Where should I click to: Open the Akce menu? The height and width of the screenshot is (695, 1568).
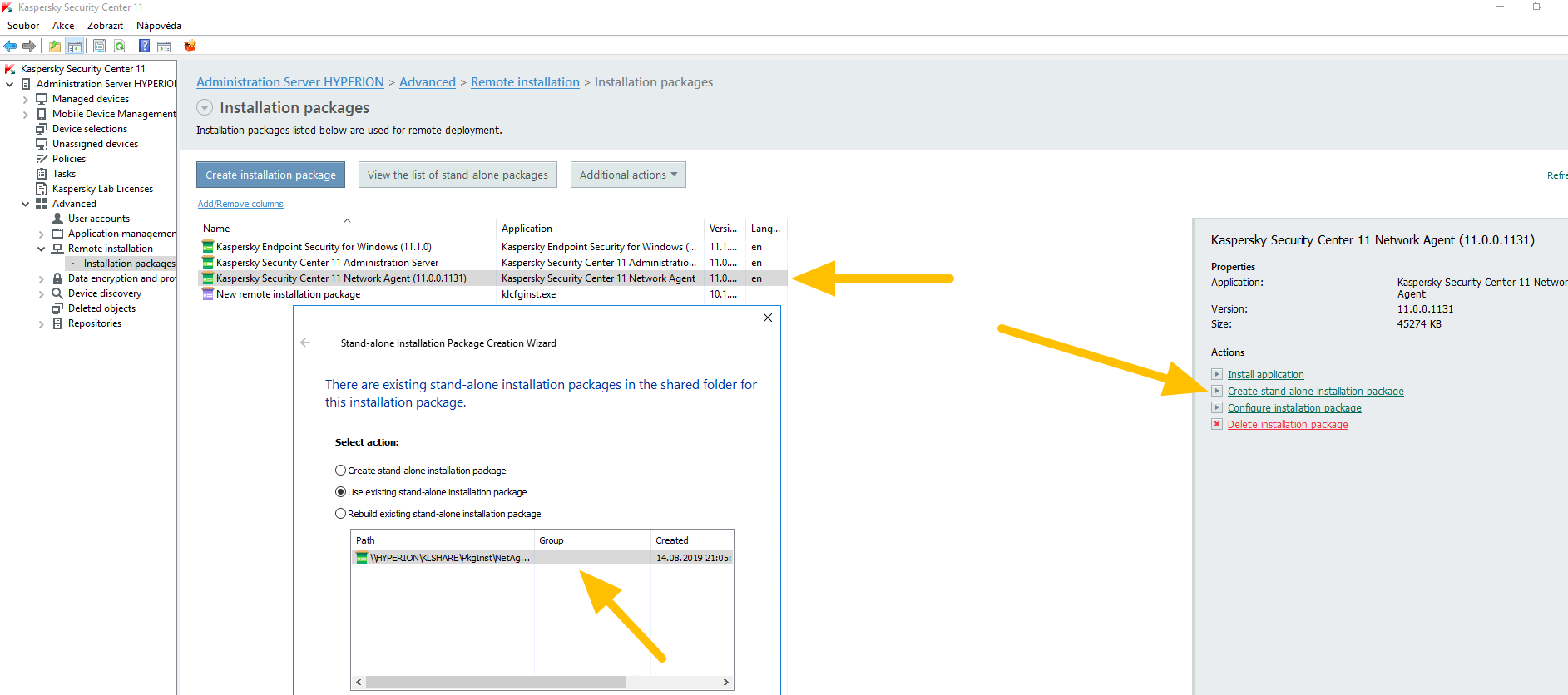pyautogui.click(x=63, y=26)
